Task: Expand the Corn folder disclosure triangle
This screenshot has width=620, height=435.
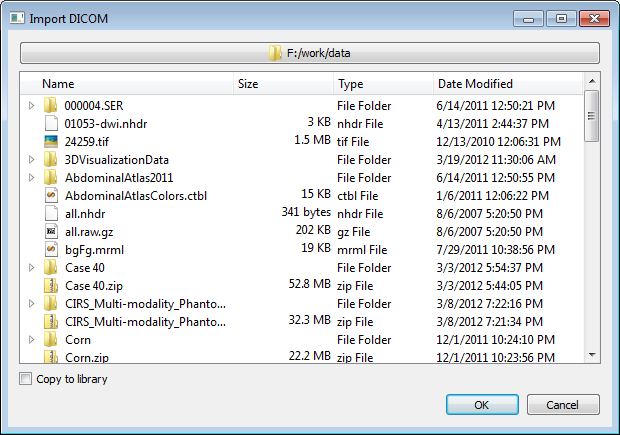Action: tap(32, 340)
